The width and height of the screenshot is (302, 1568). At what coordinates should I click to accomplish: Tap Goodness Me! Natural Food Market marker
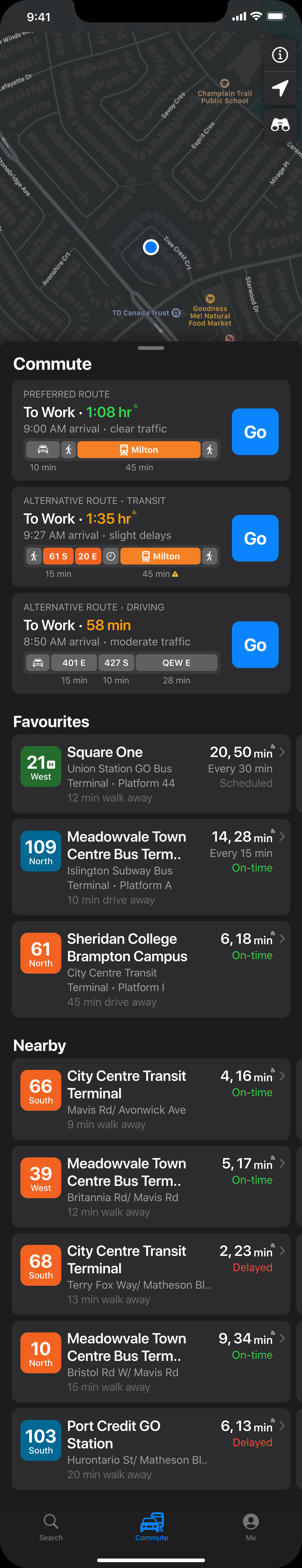tap(210, 299)
